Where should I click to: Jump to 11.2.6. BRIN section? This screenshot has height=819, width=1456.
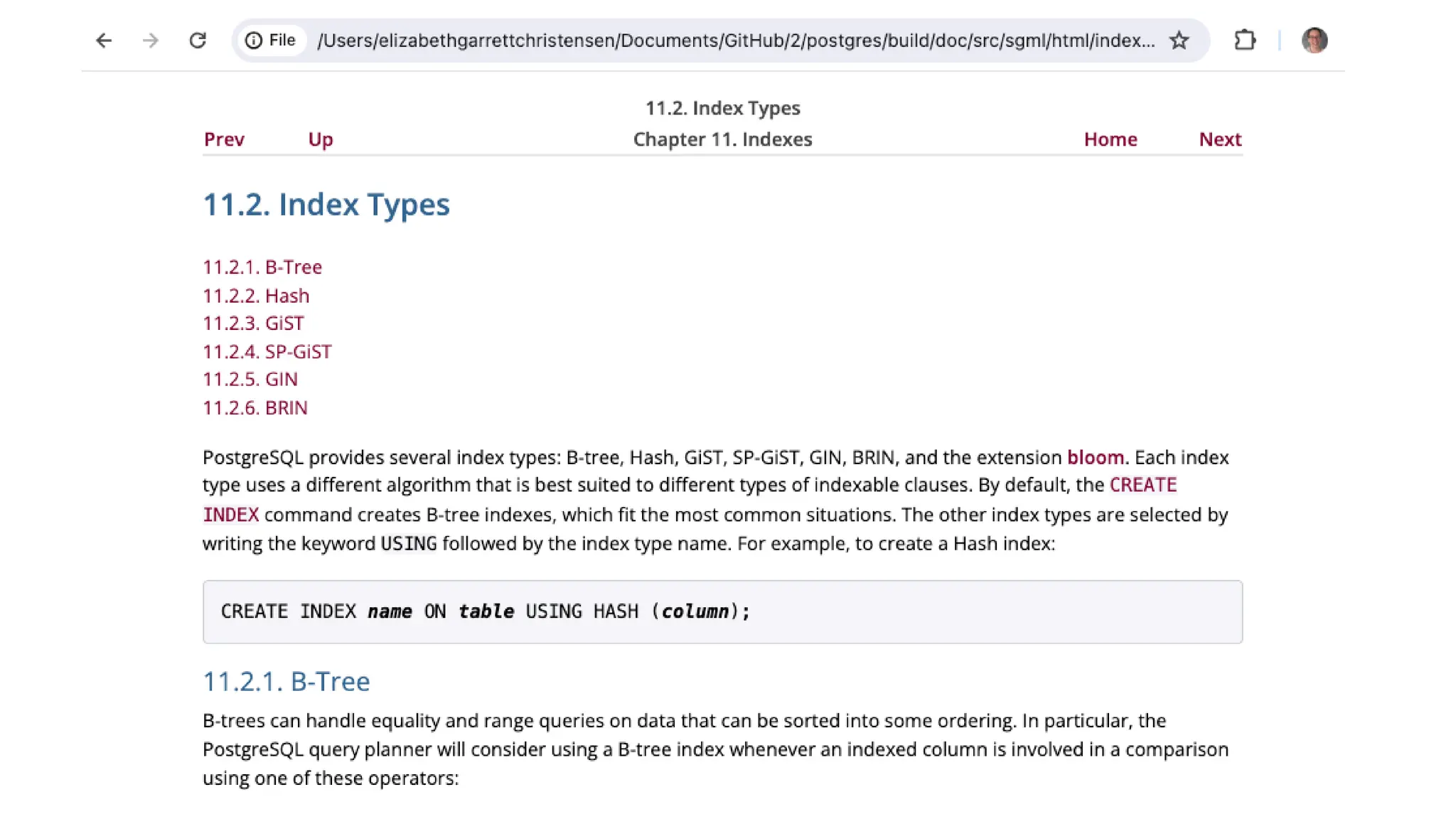[x=255, y=408]
